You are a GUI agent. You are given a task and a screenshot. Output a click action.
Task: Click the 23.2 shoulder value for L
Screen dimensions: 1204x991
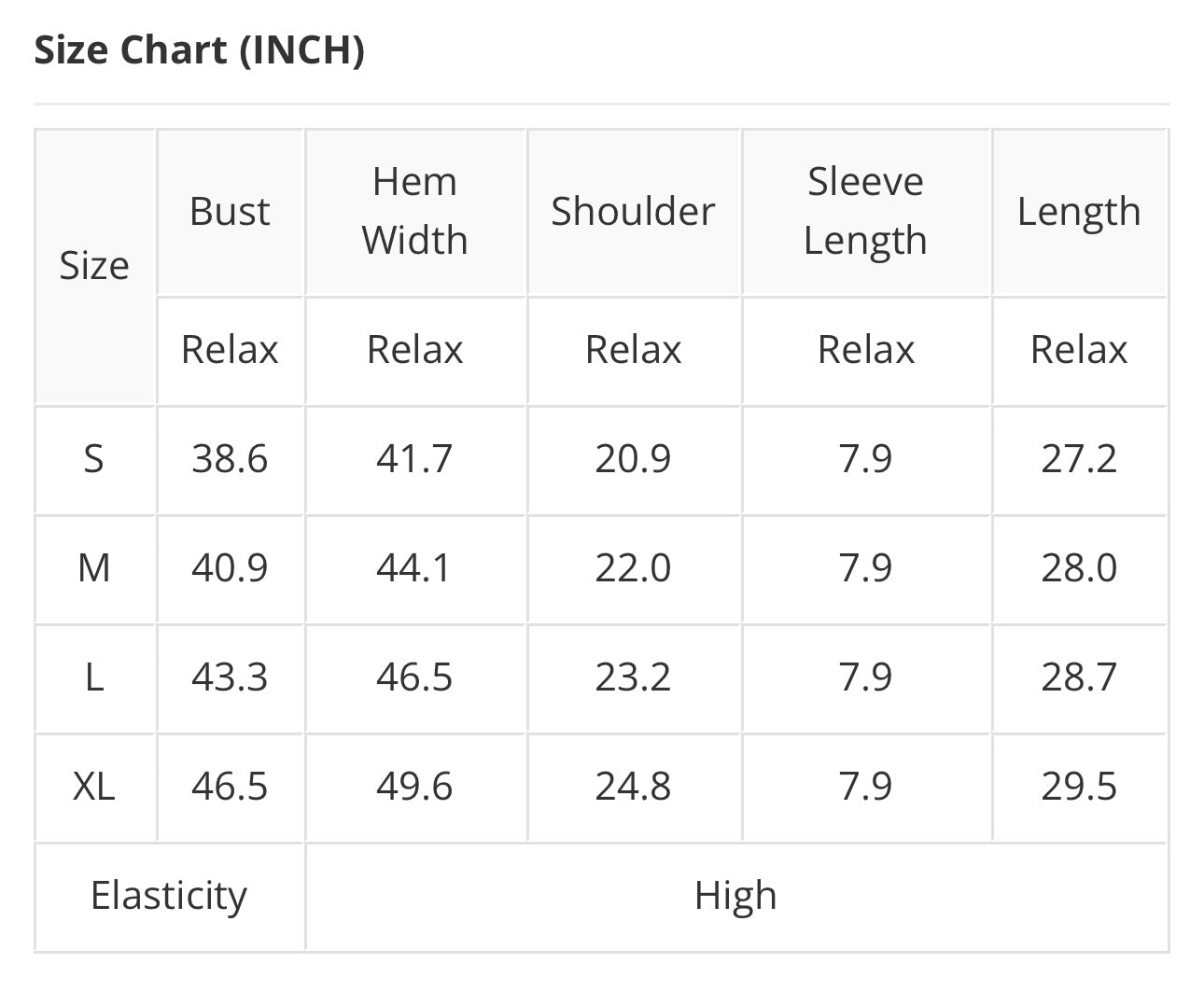pyautogui.click(x=633, y=677)
